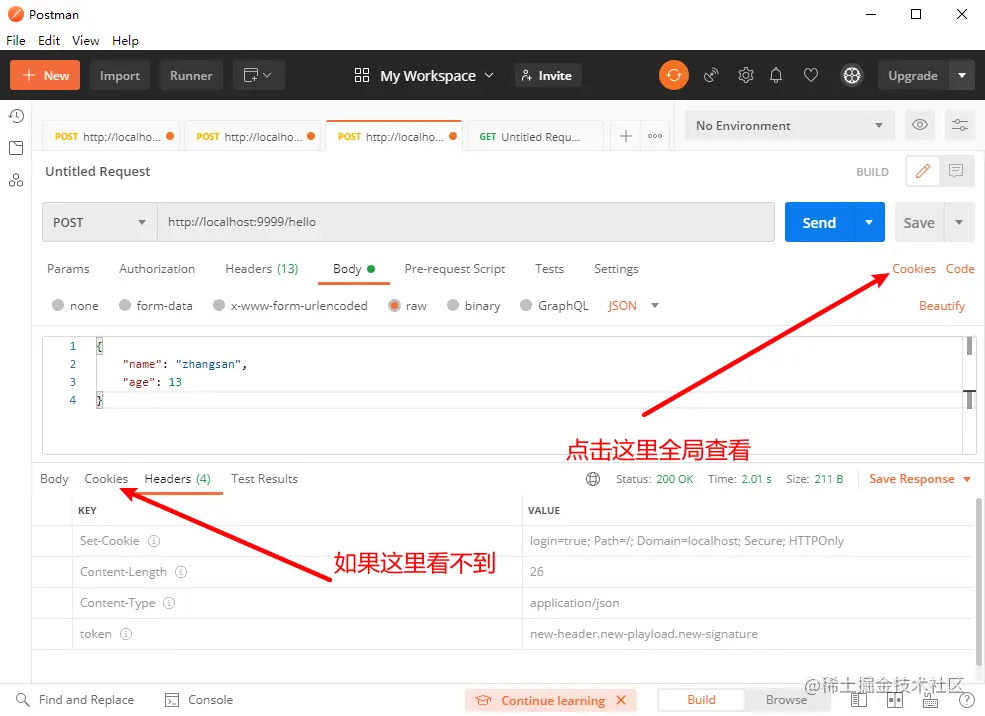Open the response Cookies tab

(106, 479)
